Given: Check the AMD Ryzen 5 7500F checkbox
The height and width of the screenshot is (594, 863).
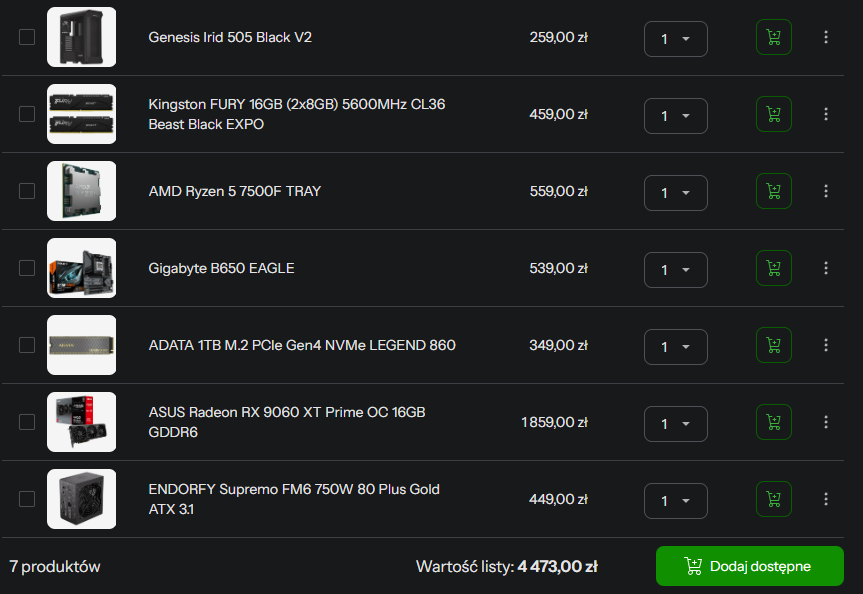Looking at the screenshot, I should pyautogui.click(x=26, y=191).
